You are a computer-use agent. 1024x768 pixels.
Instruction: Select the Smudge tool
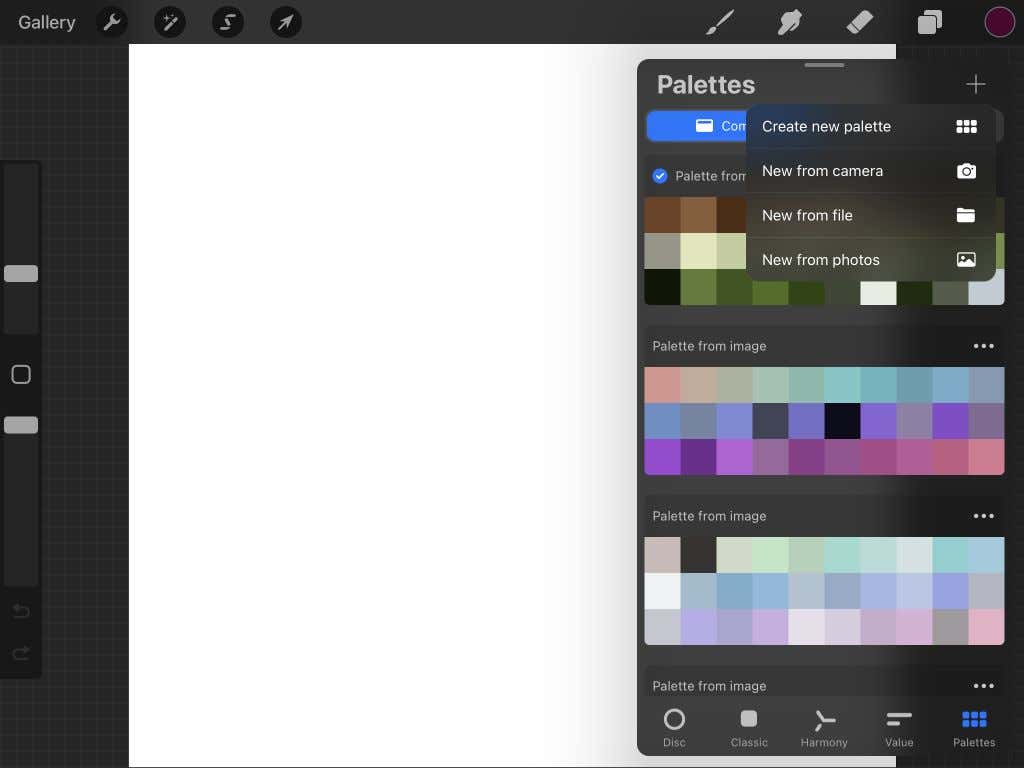click(789, 22)
